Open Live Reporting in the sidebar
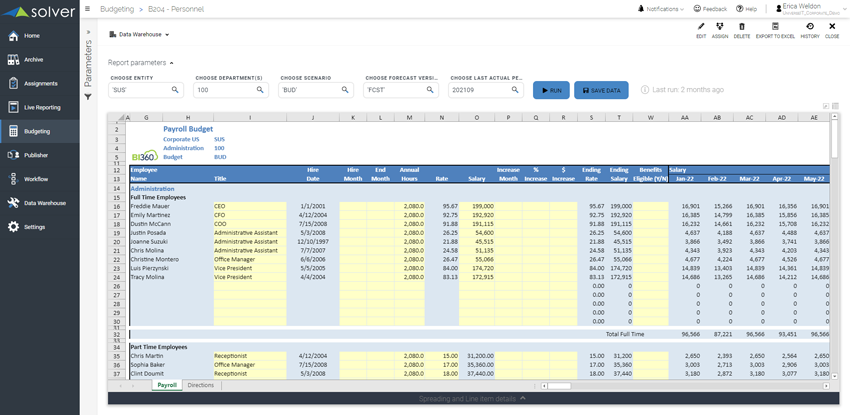Screen dimensions: 850x415 tap(40, 107)
